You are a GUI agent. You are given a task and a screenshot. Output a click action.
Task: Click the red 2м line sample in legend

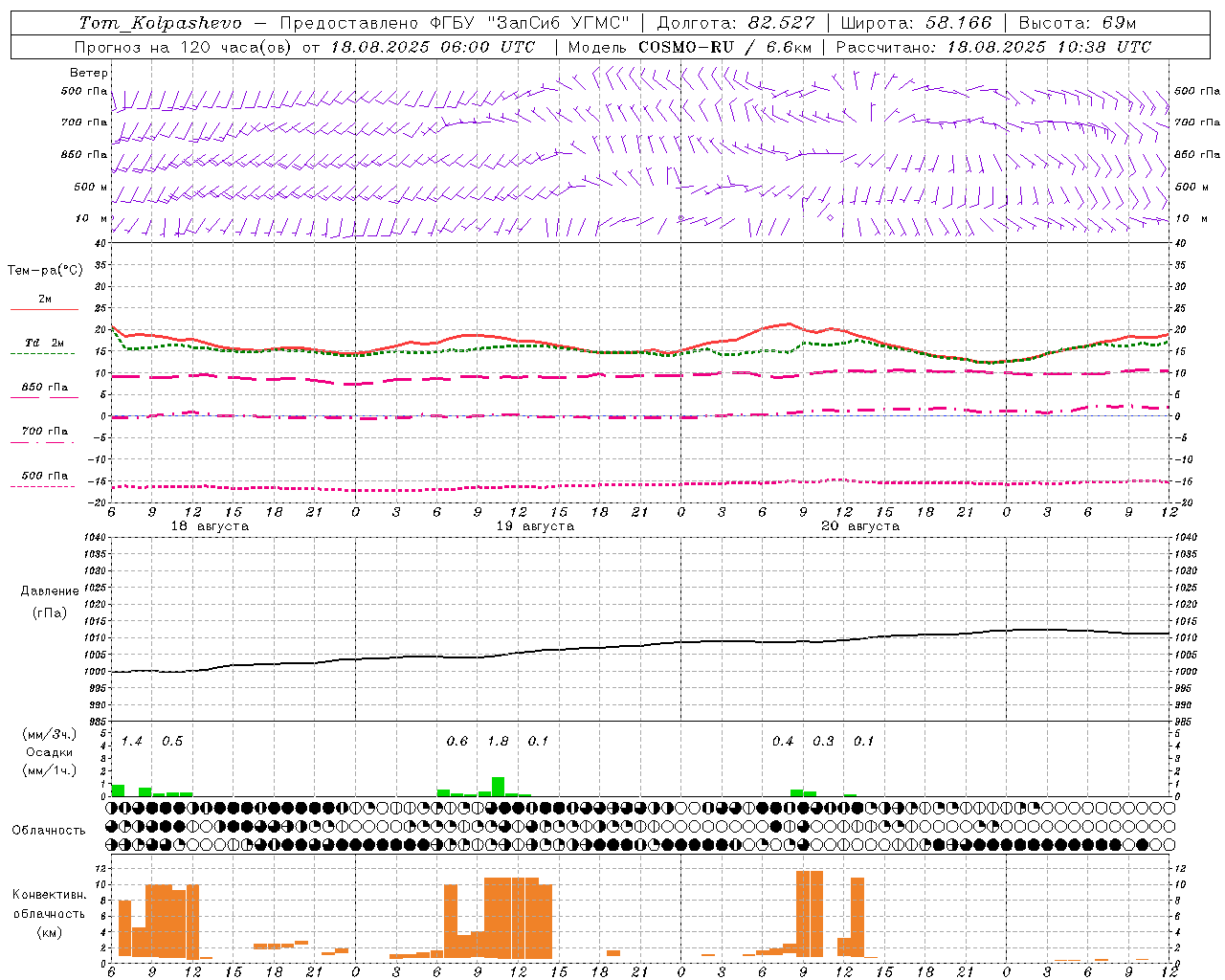click(x=44, y=310)
